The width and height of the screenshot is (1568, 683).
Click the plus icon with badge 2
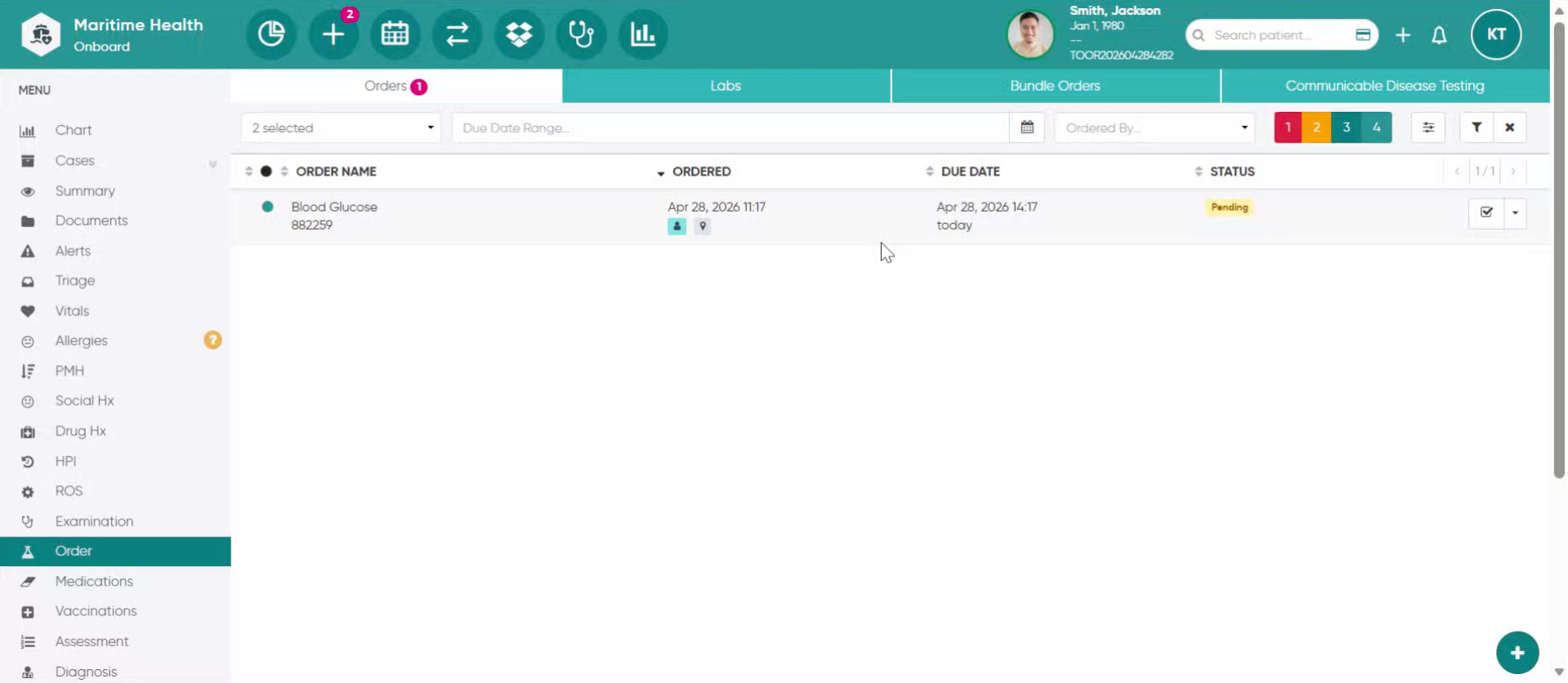coord(333,34)
